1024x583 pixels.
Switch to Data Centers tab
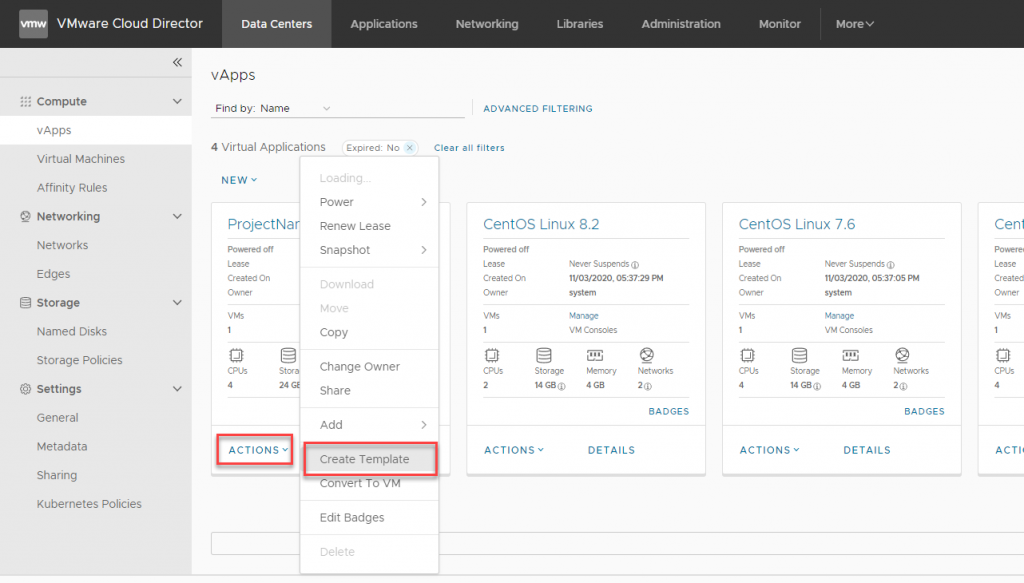(277, 24)
